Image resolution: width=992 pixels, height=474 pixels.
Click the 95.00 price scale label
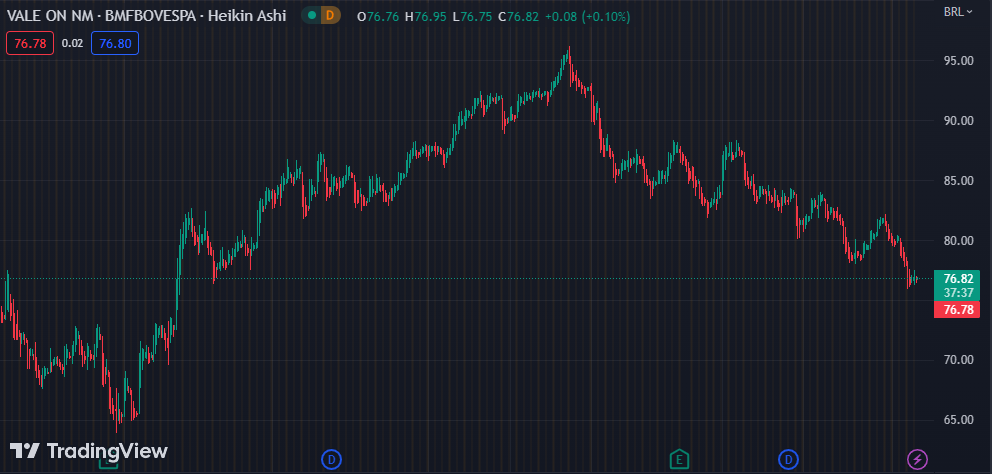[957, 61]
